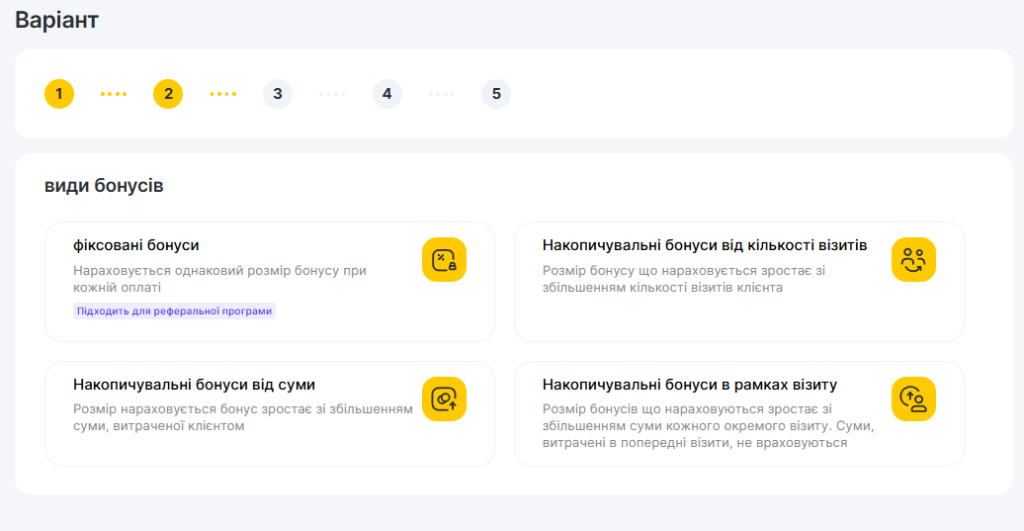The height and width of the screenshot is (531, 1024).
Task: Click the per-visit bonus person icon
Action: 913,399
